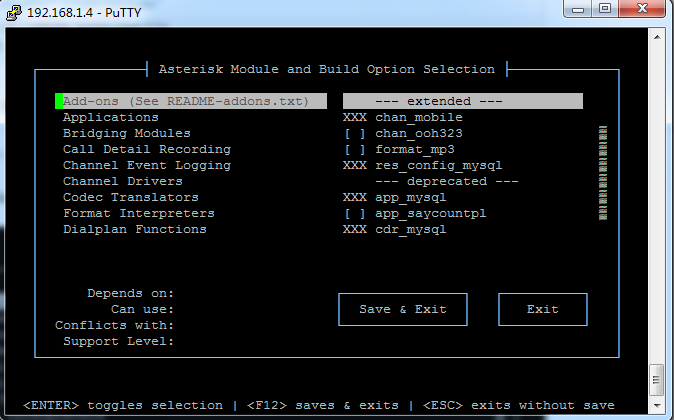Click the 'Asterisk Module and Build Option Selection' title
Viewport: 674px width, 420px height.
pyautogui.click(x=327, y=69)
